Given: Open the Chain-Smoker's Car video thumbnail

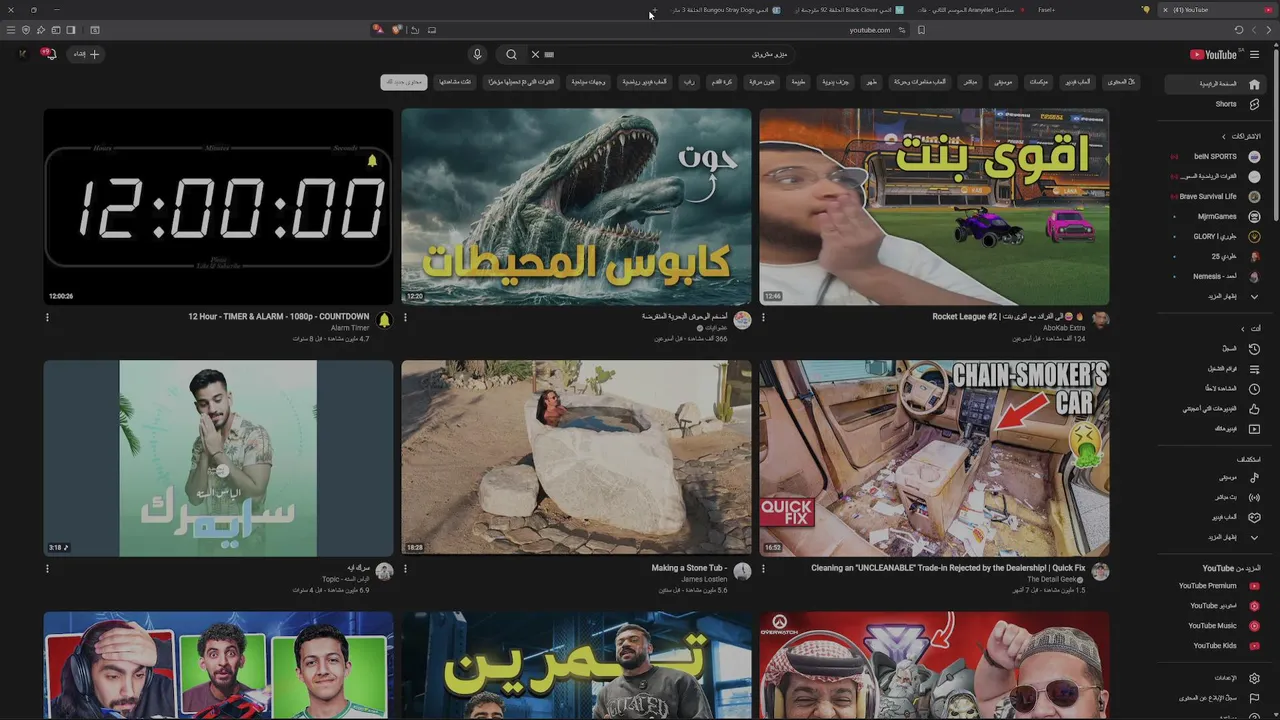Looking at the screenshot, I should pyautogui.click(x=934, y=458).
